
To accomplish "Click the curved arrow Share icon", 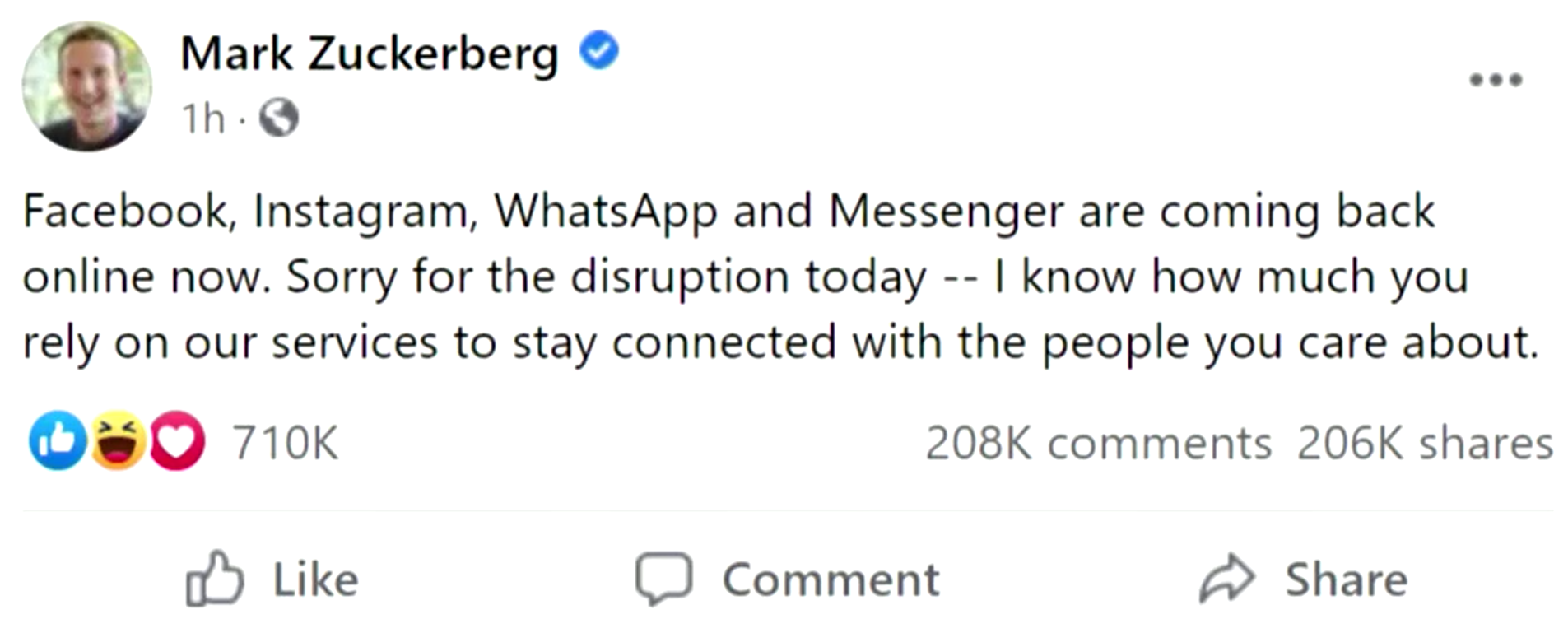I will click(x=1227, y=579).
